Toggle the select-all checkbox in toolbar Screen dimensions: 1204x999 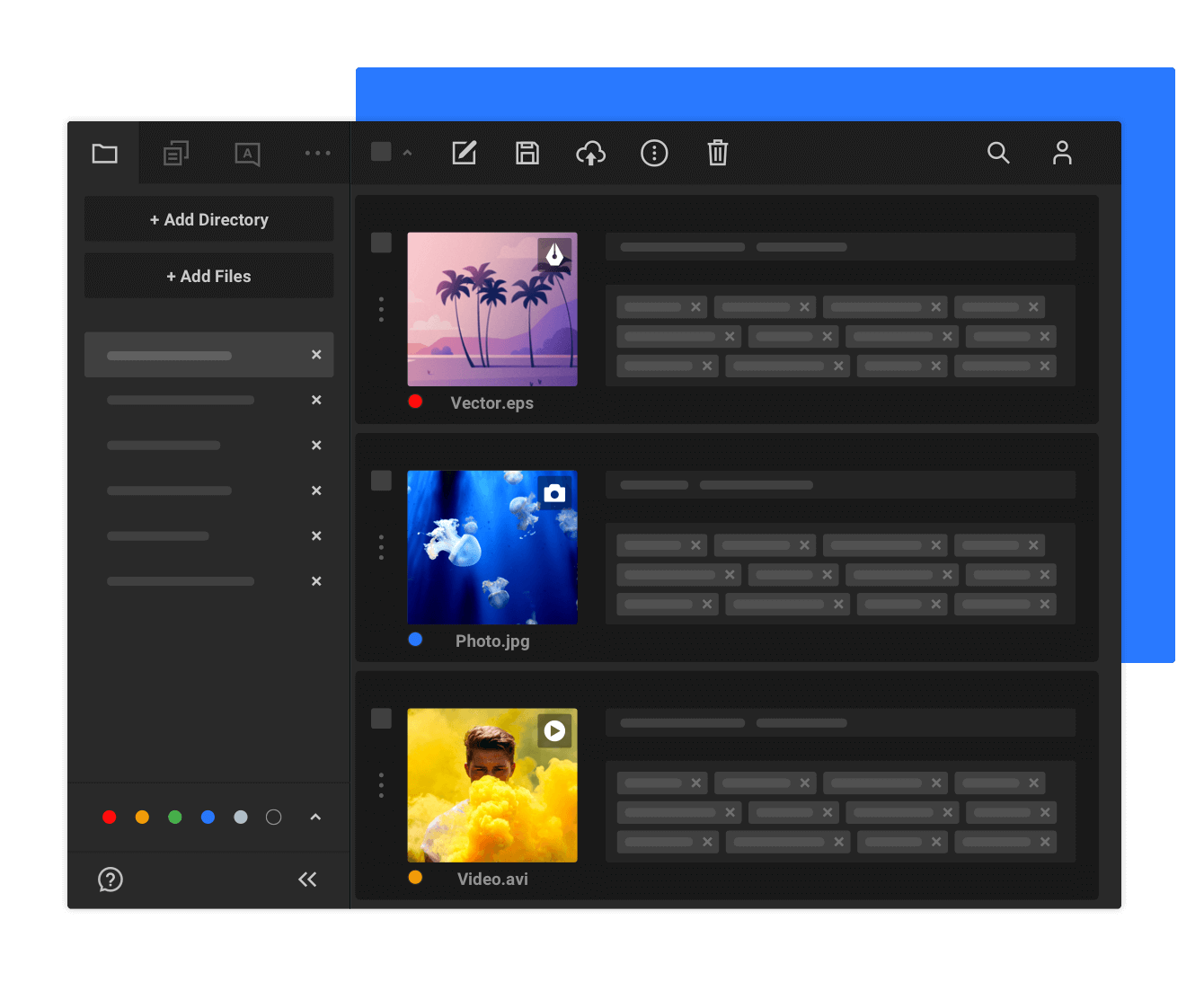(x=380, y=152)
